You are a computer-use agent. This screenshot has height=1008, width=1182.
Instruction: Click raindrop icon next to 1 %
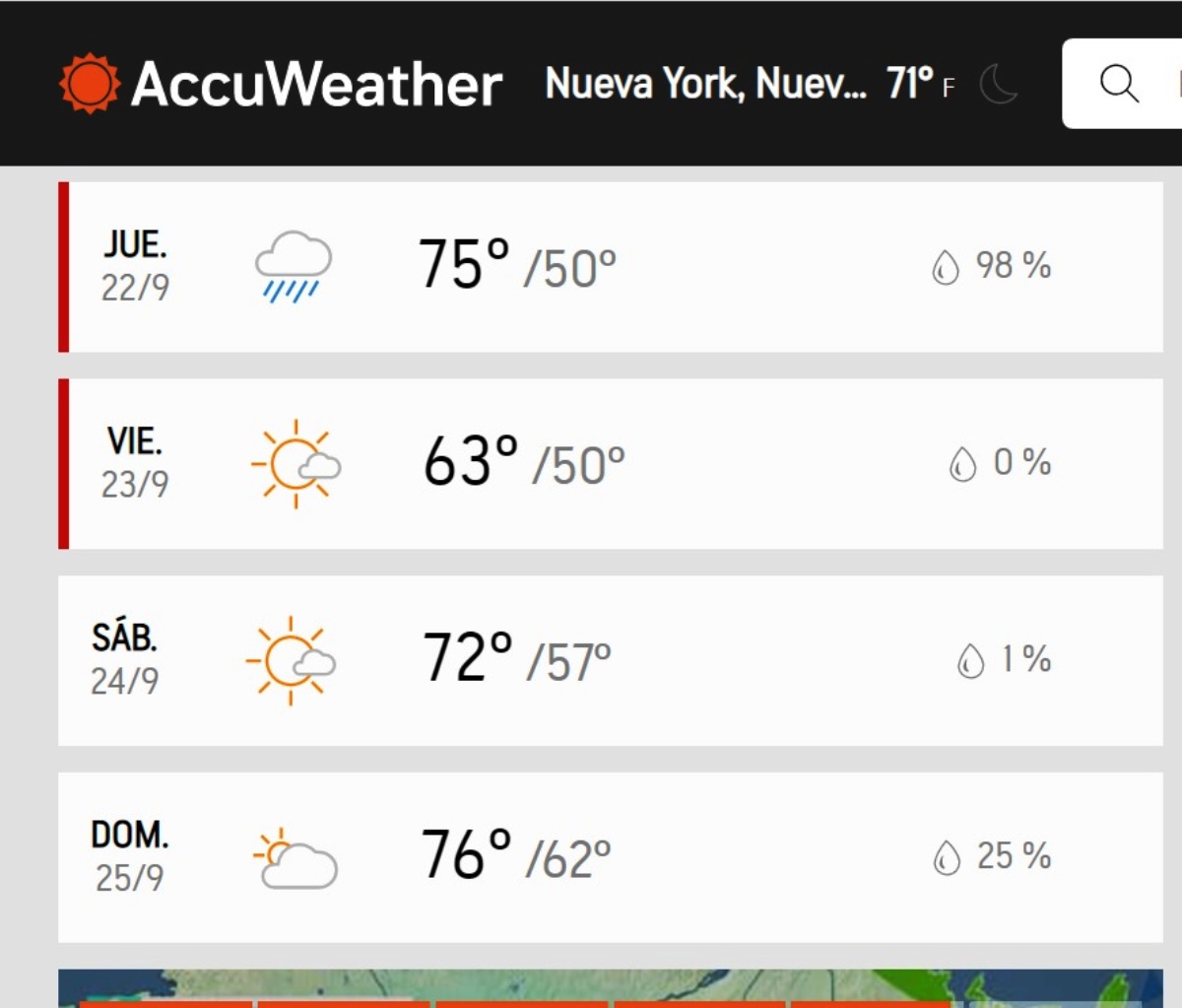[x=970, y=660]
